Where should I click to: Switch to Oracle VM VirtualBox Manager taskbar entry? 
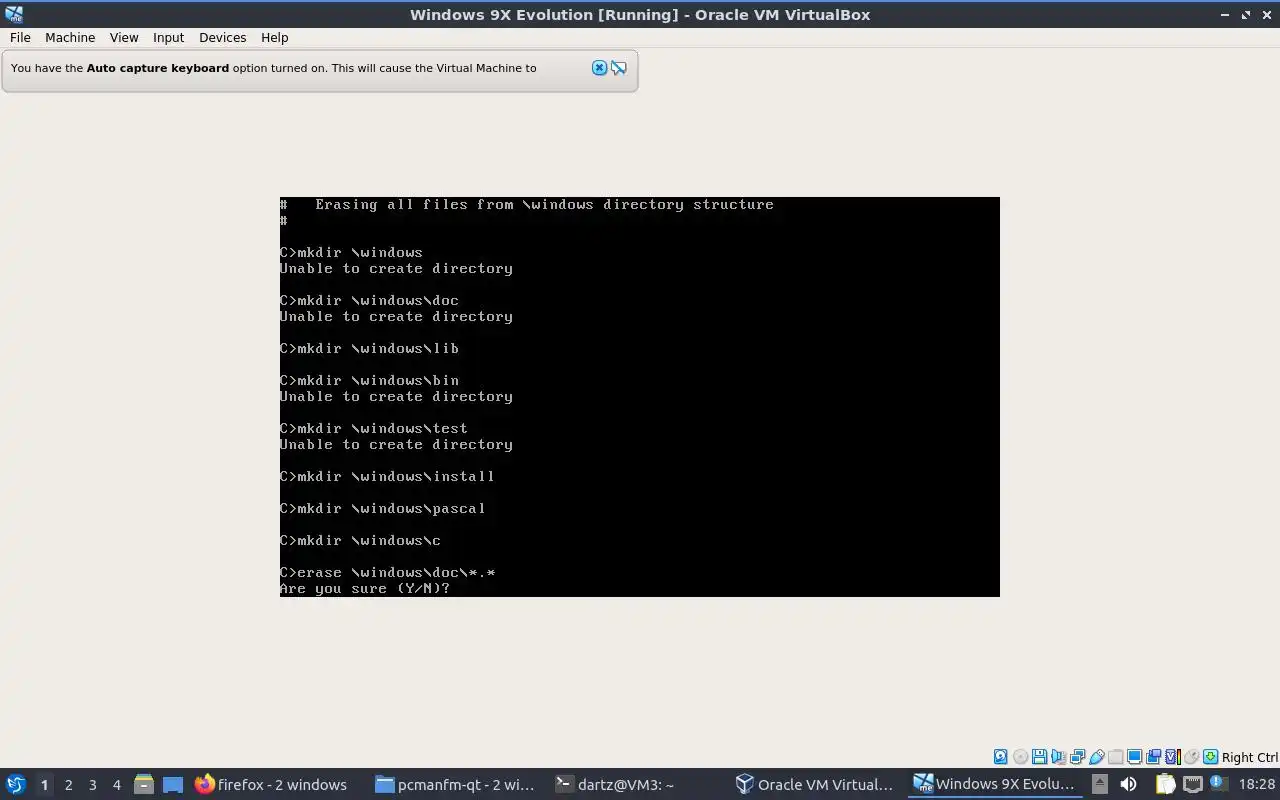[816, 784]
